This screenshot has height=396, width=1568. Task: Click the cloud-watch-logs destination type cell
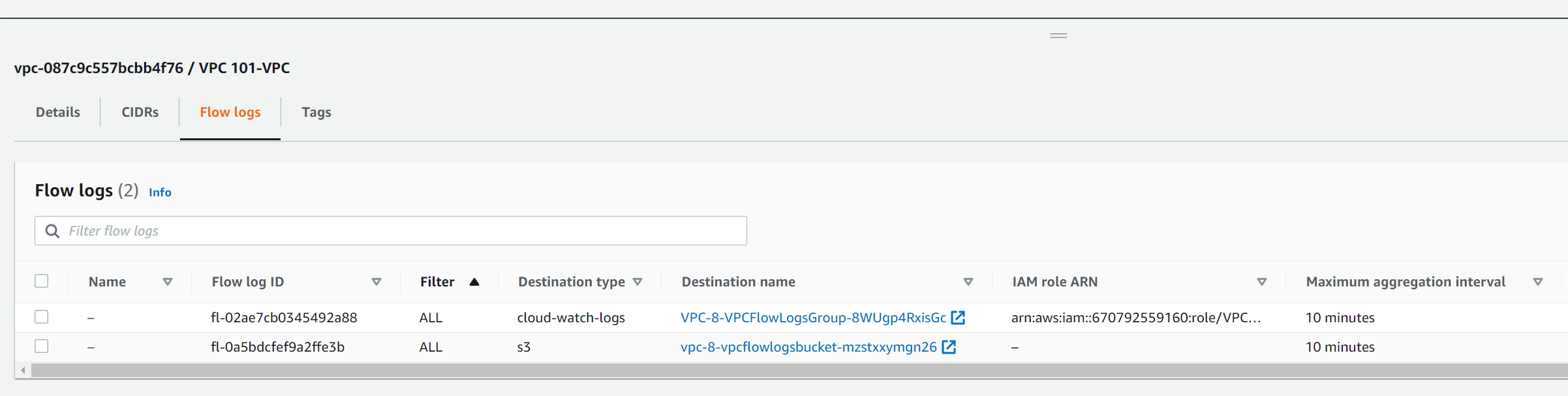[571, 318]
